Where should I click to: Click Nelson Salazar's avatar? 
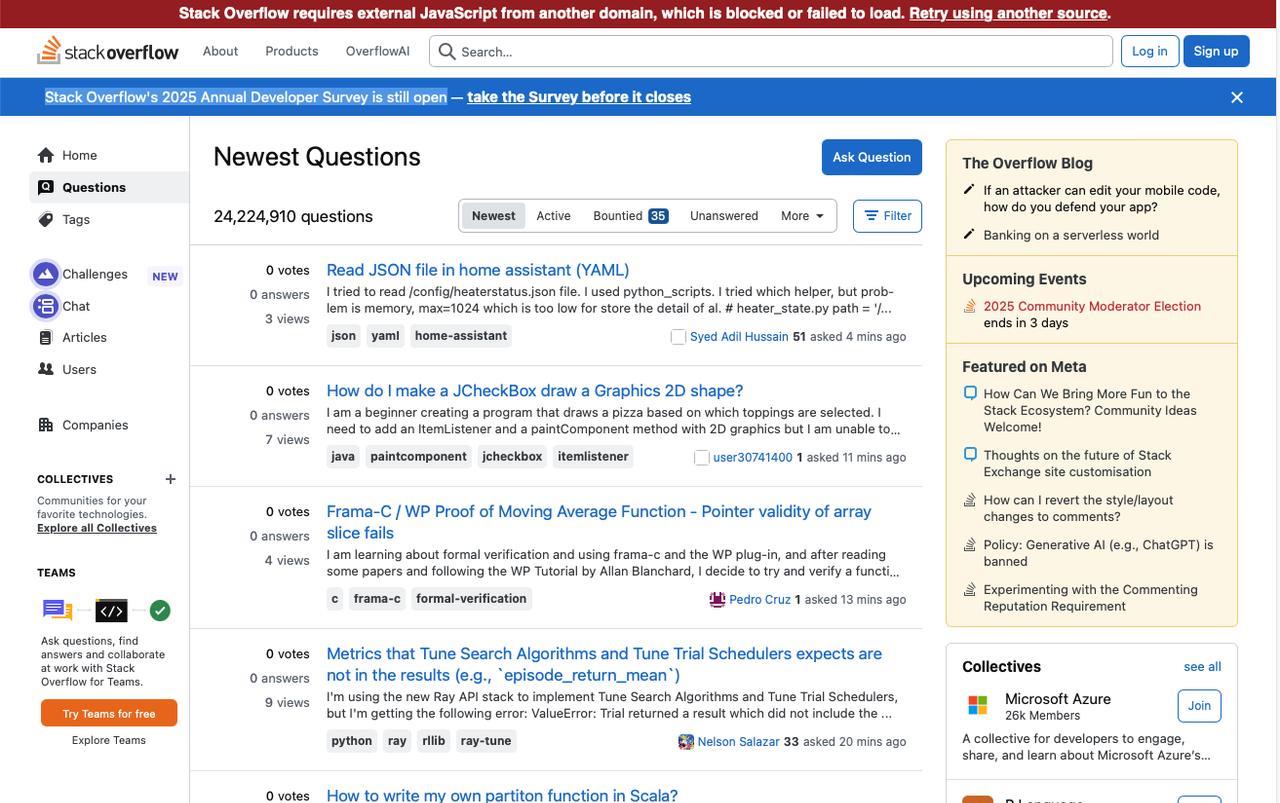pos(686,742)
